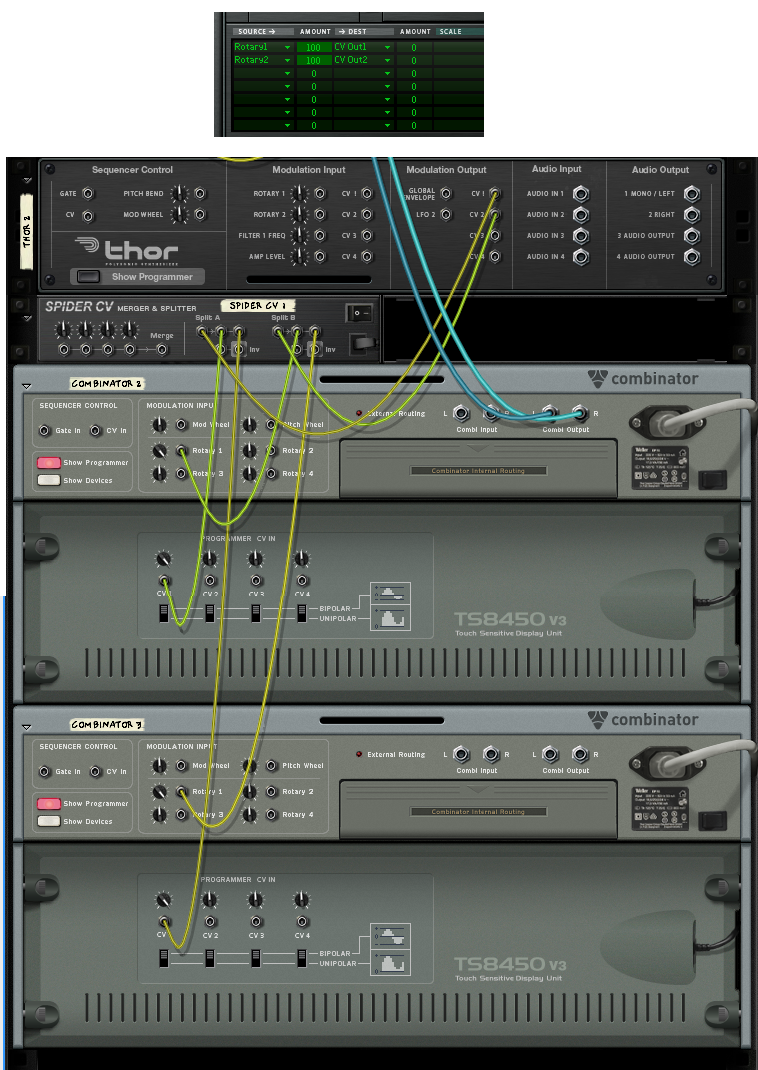The image size is (758, 1070).
Task: Click Thor's 2 Right audio output jack
Action: 692,215
